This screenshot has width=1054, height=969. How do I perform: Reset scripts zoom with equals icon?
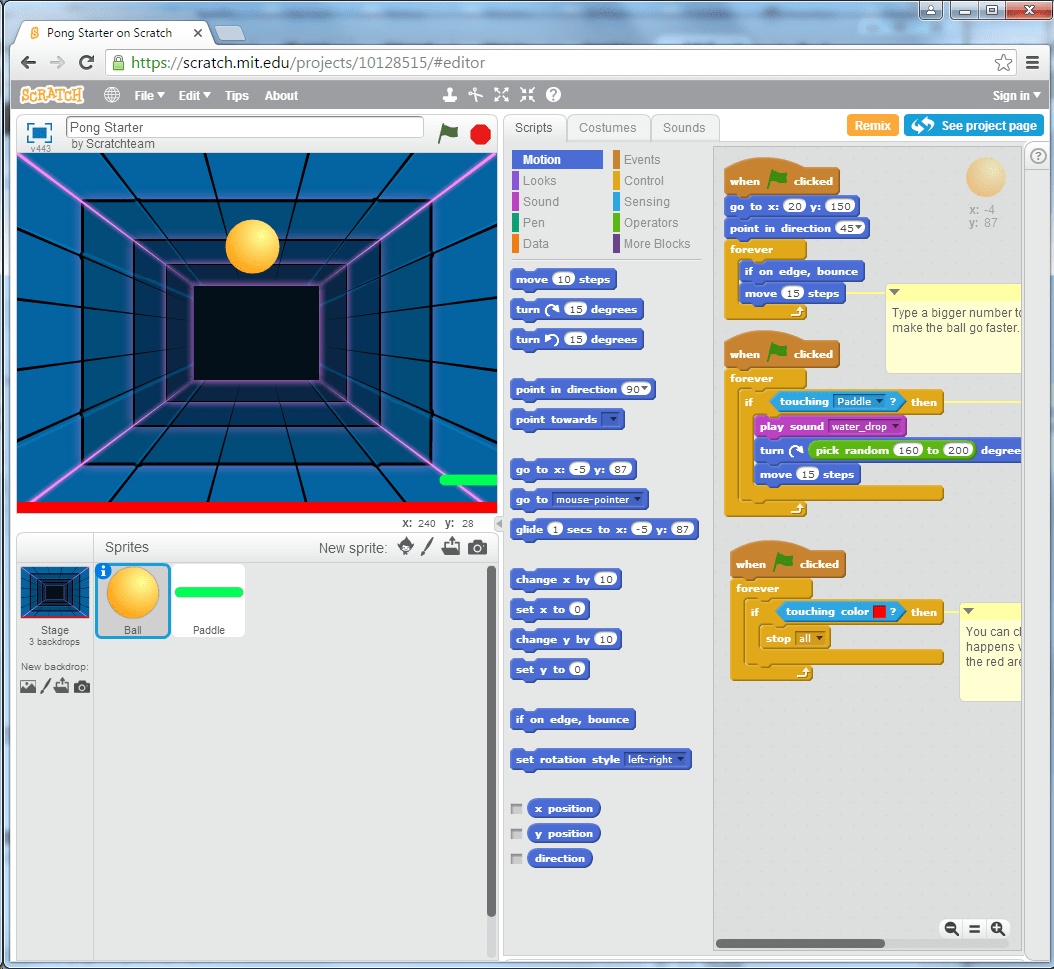click(974, 929)
